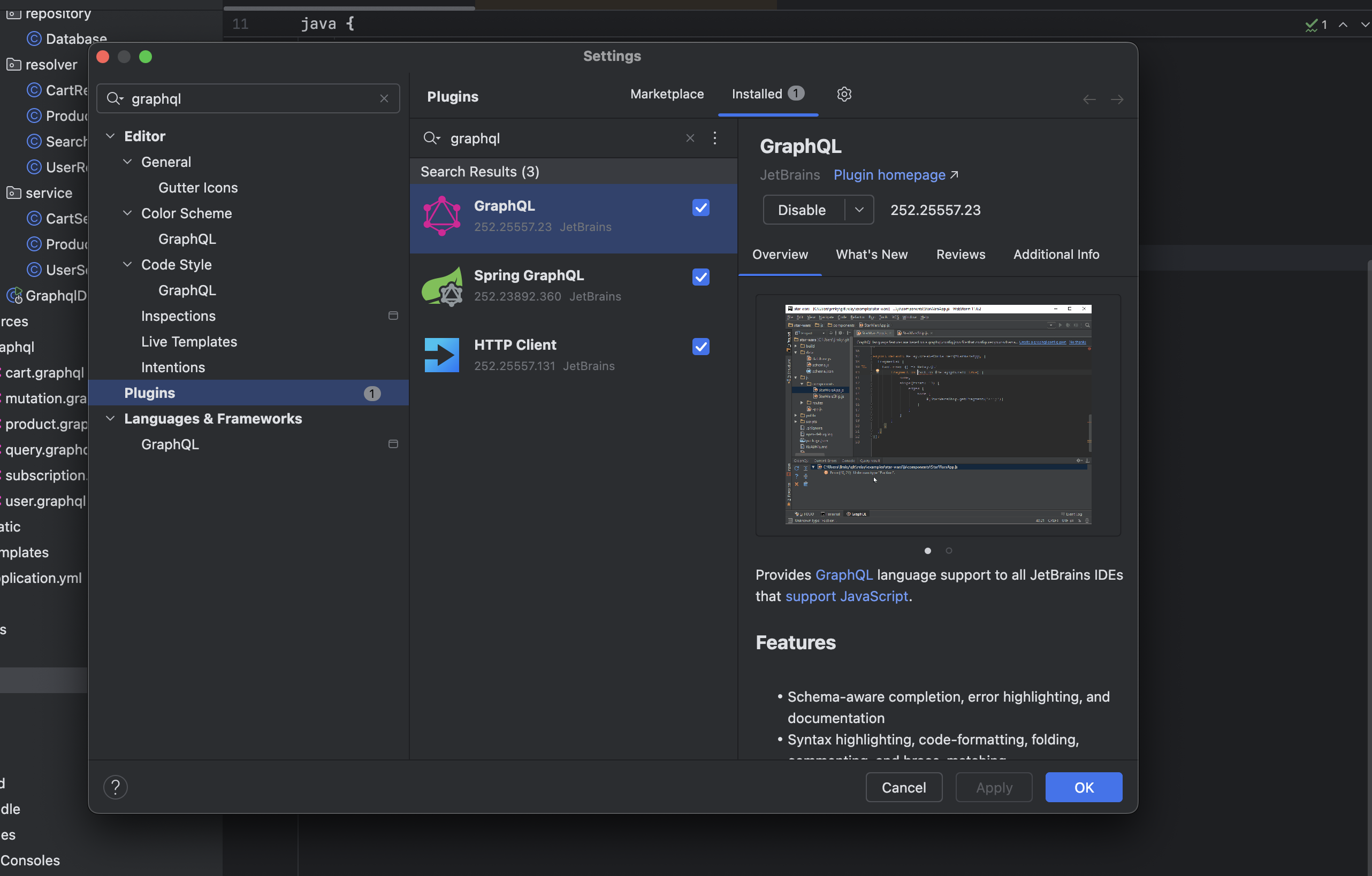Image resolution: width=1372 pixels, height=876 pixels.
Task: Open the plugin search options kebab menu
Action: coord(714,138)
